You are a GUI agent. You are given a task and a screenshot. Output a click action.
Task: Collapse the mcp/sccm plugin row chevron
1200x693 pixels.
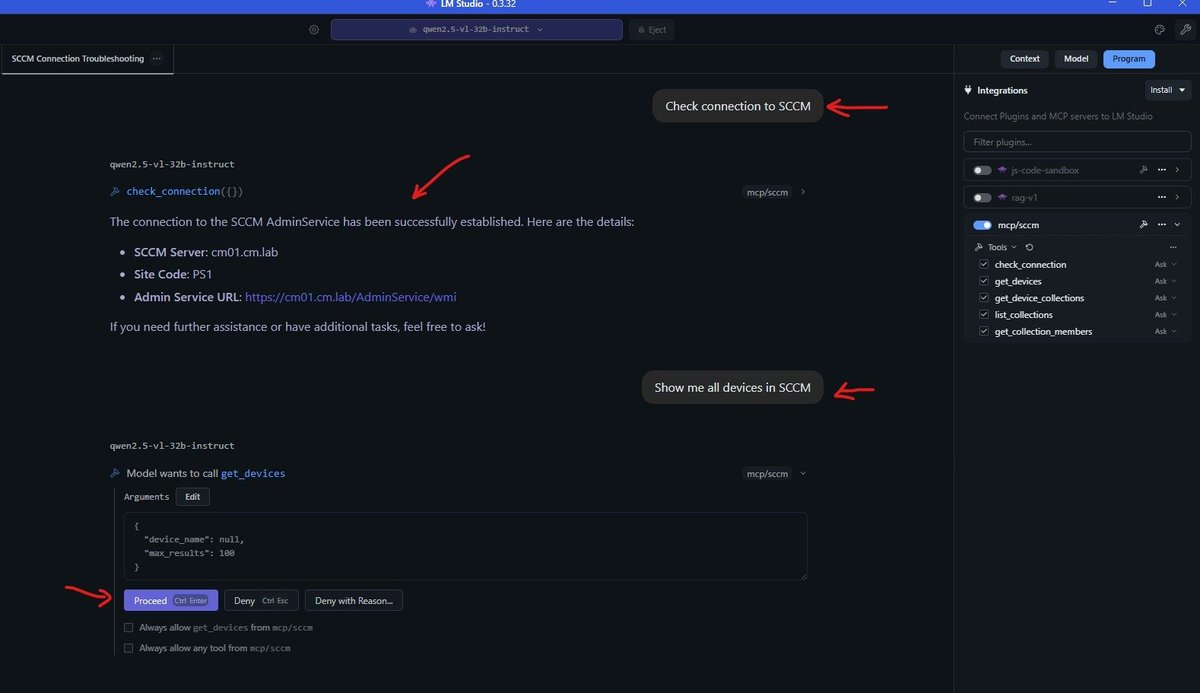click(x=1177, y=225)
